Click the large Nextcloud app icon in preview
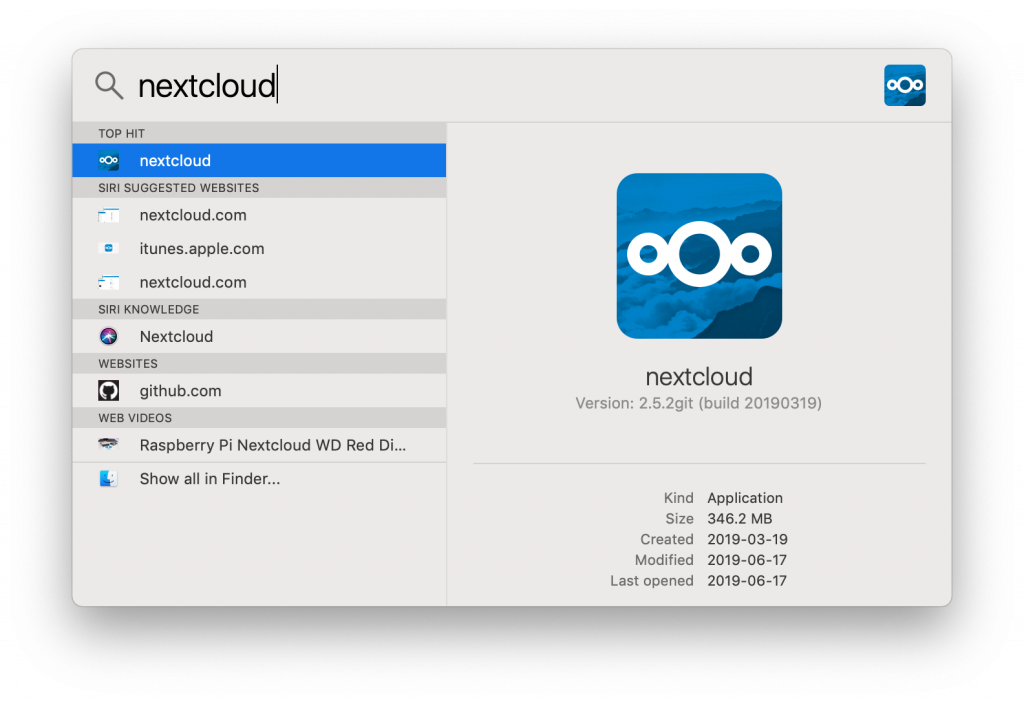This screenshot has width=1024, height=702. (x=699, y=256)
